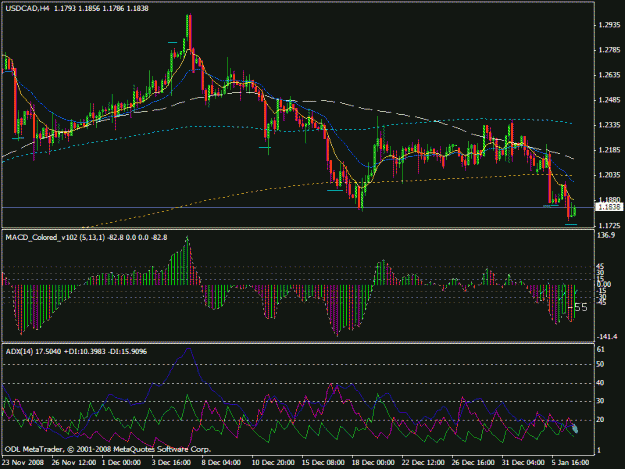Click the 15 Dec 08:00 time label
This screenshot has height=469, width=625.
(x=323, y=463)
